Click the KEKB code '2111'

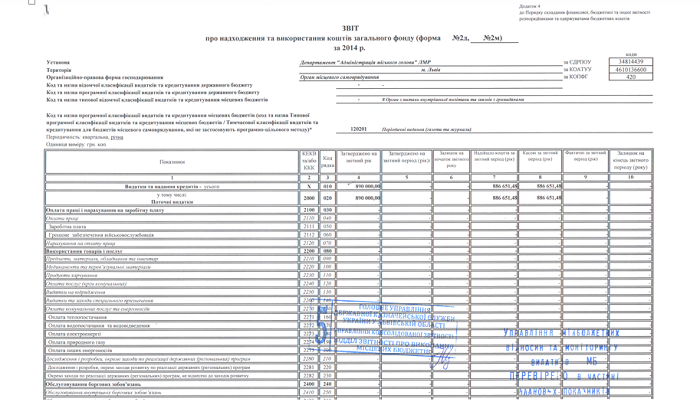[x=309, y=226]
